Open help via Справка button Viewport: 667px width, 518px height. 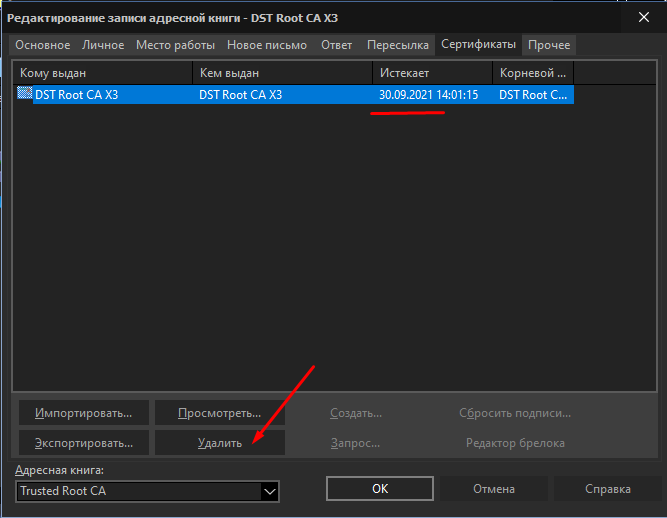point(607,489)
